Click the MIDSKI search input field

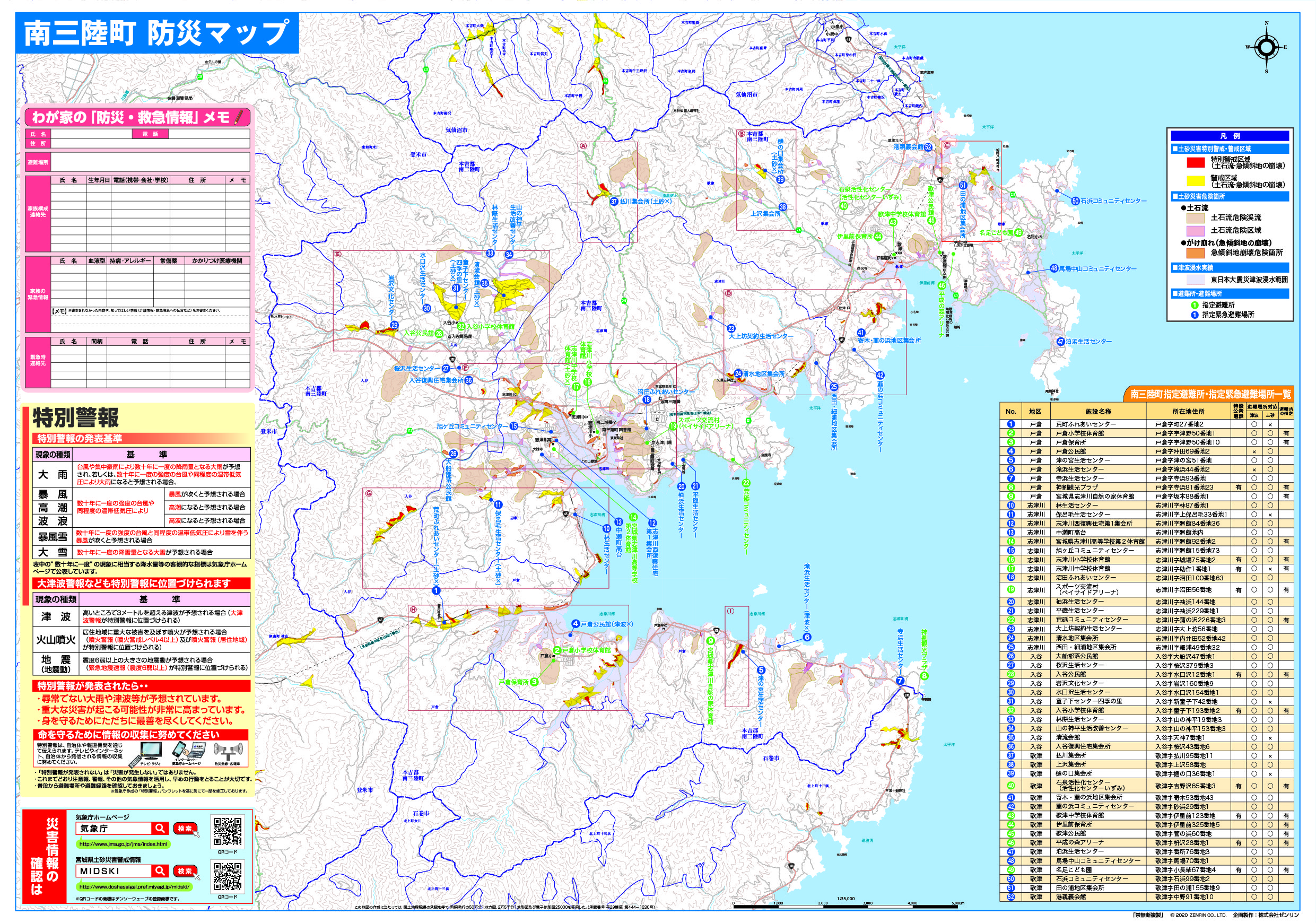114,870
